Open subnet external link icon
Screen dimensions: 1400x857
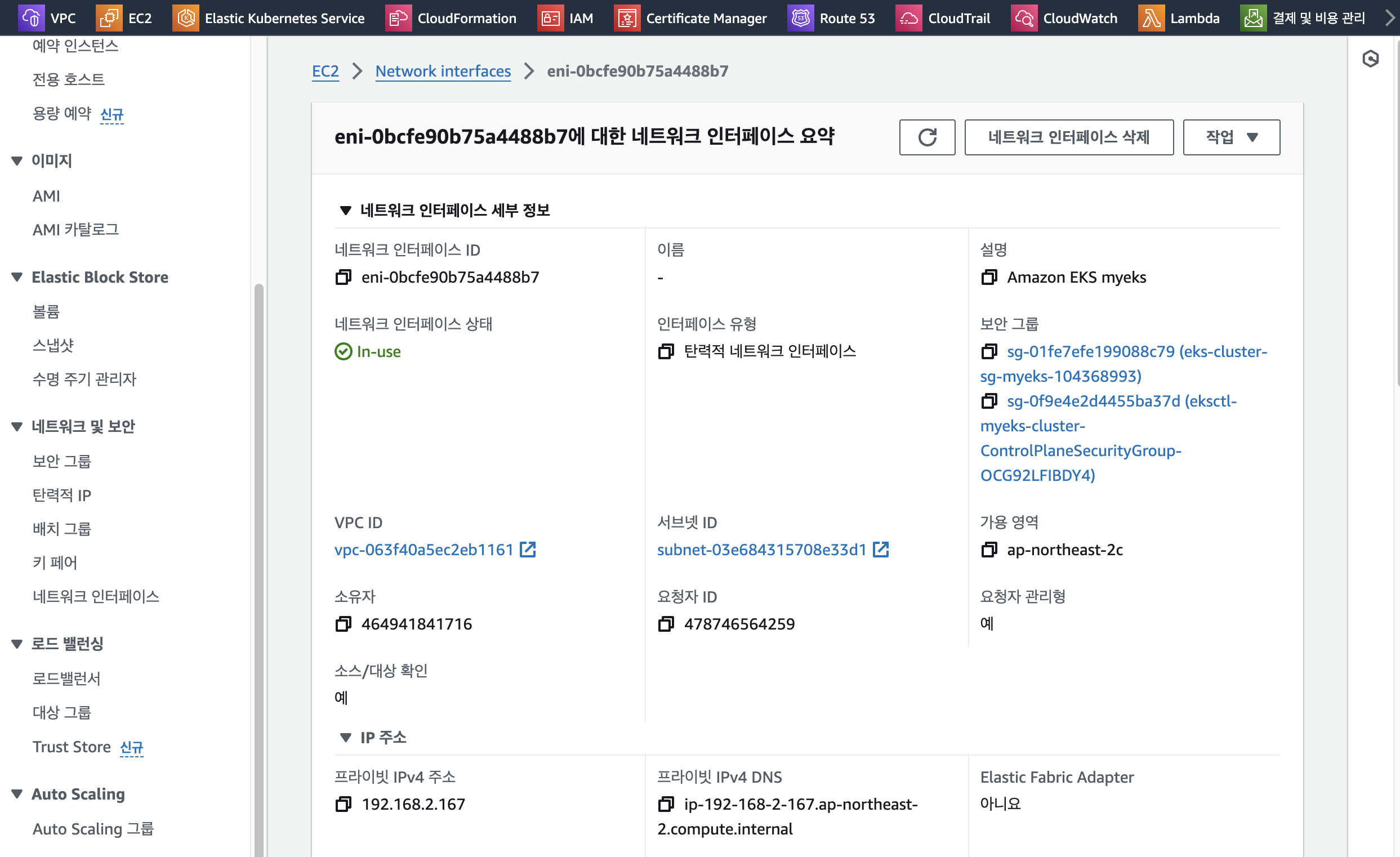(881, 550)
